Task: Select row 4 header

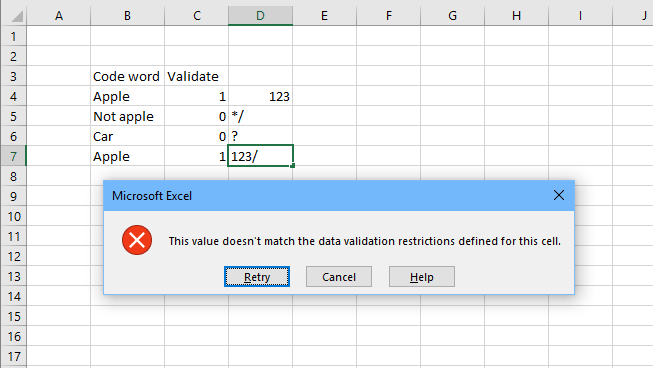Action: (14, 96)
